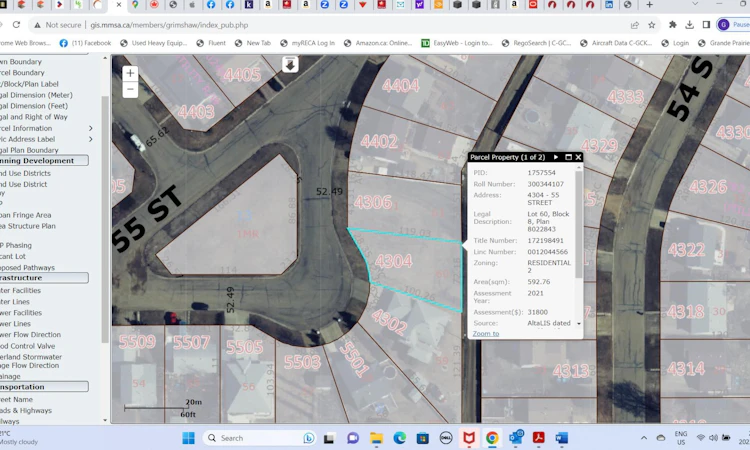Open Microsoft Edge from the taskbar
This screenshot has height=450, width=750.
pos(399,438)
